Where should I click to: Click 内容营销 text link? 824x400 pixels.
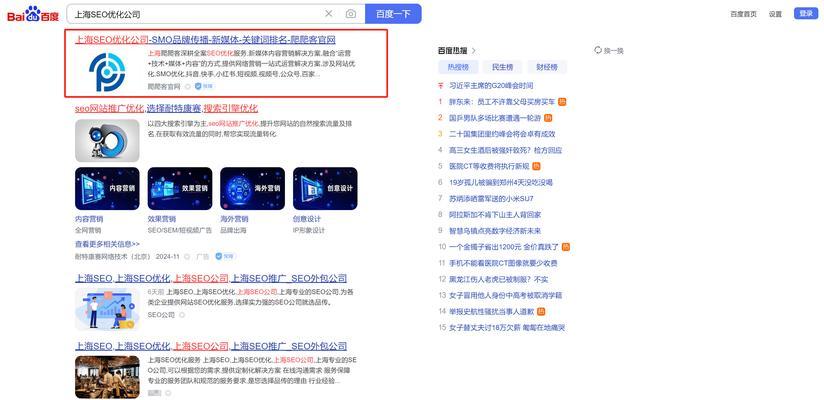(x=89, y=219)
